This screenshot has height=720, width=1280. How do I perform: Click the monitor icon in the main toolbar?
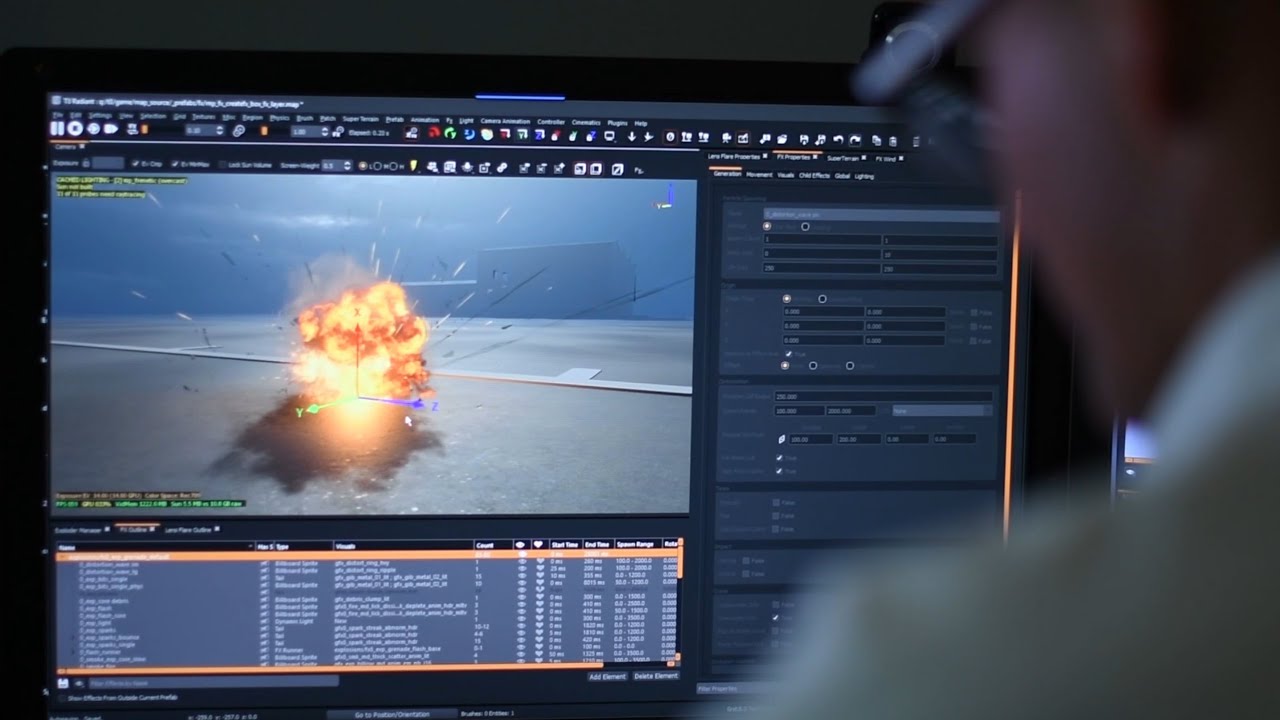609,136
